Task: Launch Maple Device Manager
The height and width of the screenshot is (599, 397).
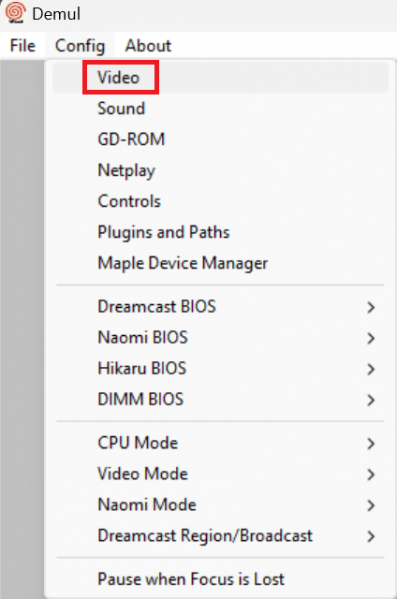Action: 220,263
